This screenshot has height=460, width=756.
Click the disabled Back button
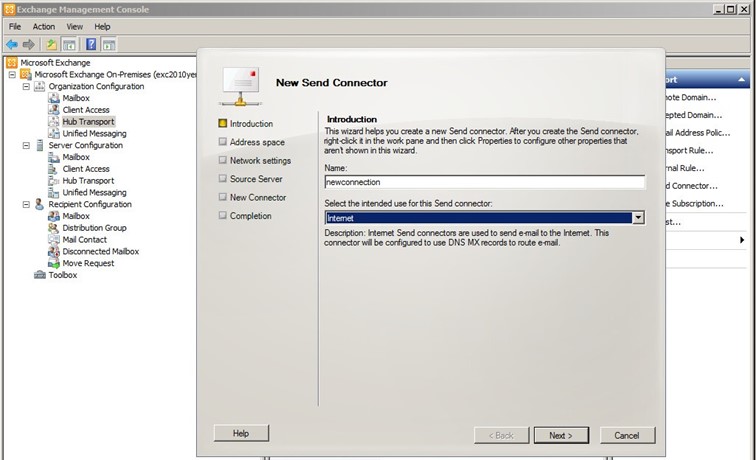coord(501,435)
